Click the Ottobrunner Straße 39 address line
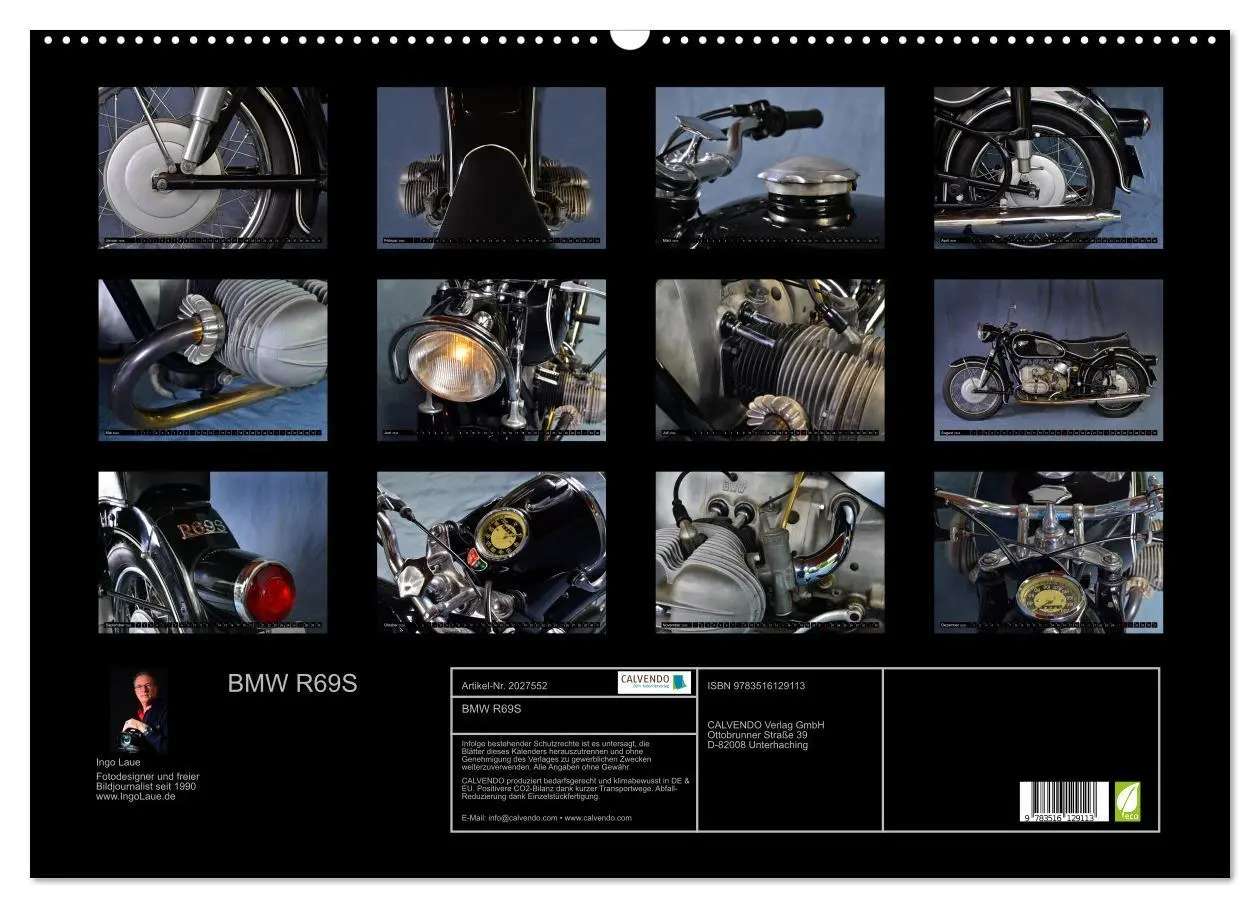This screenshot has height=908, width=1260. pos(757,735)
